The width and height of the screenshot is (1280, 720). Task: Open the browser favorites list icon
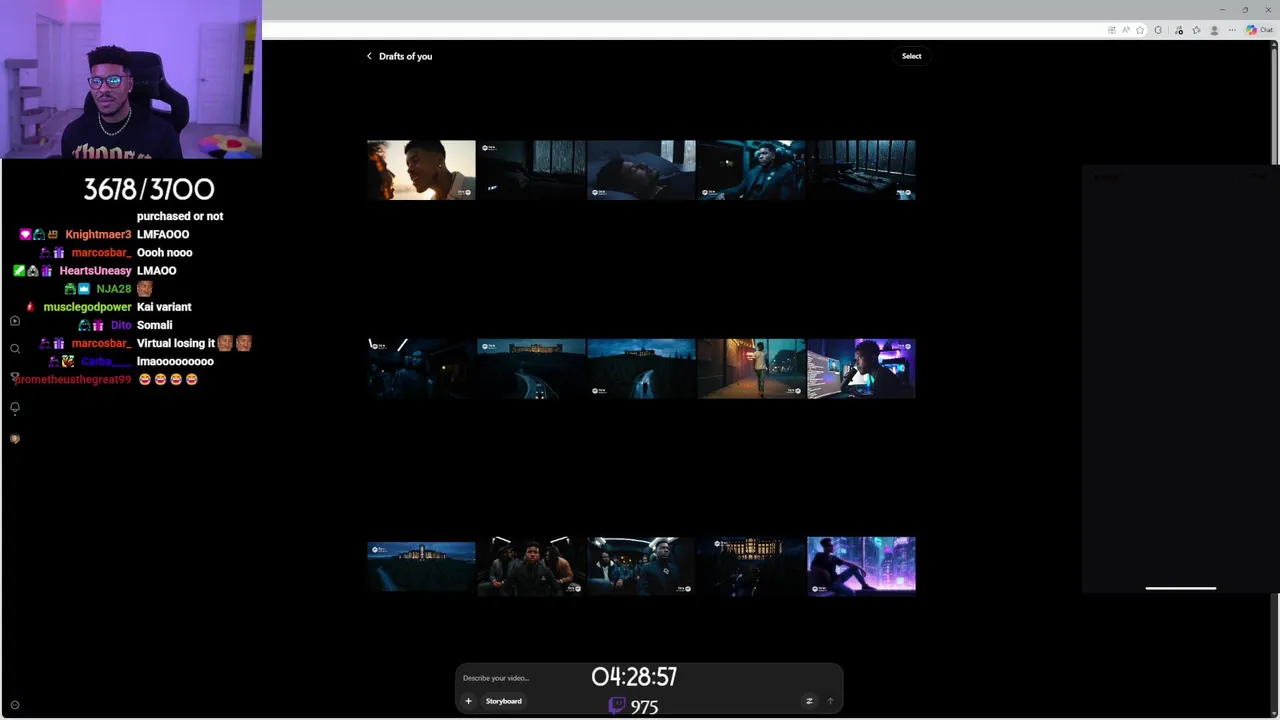click(1196, 30)
